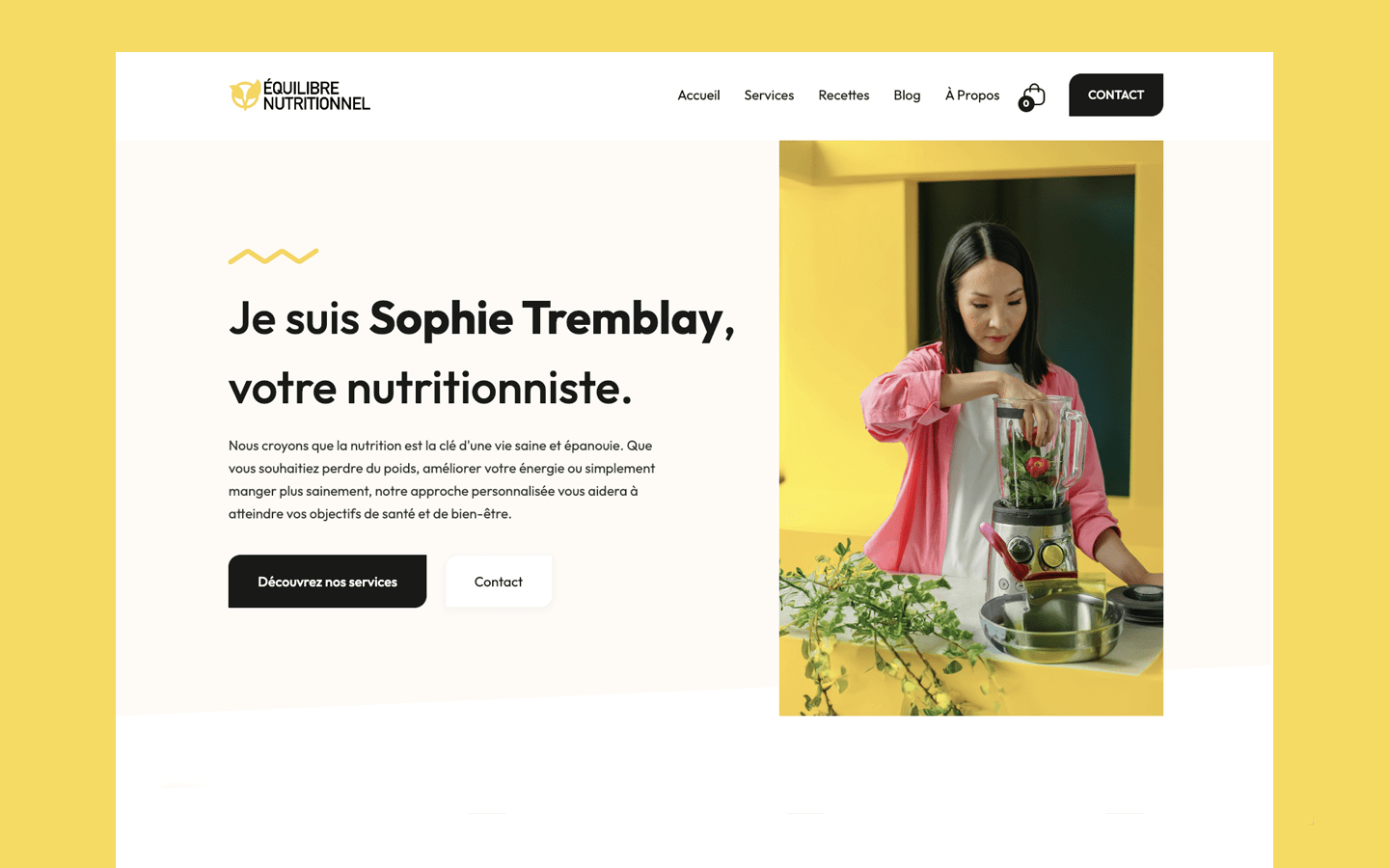Click the cart item count badge
The image size is (1389, 868).
pos(1025,104)
